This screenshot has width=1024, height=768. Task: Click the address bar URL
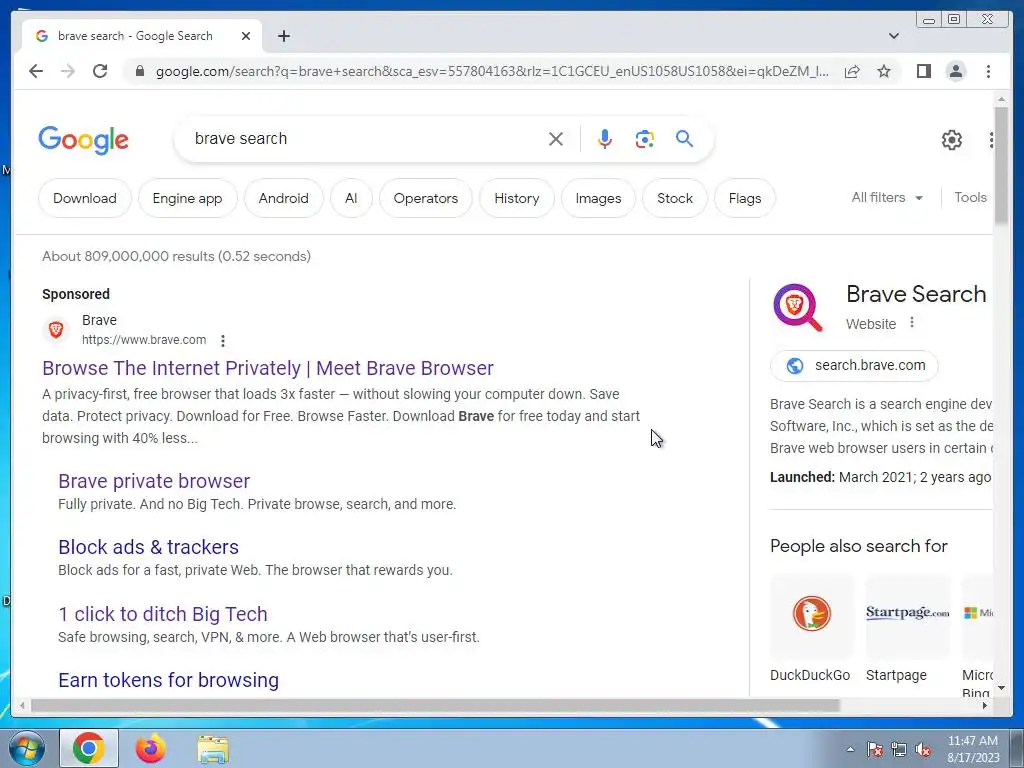[x=492, y=71]
